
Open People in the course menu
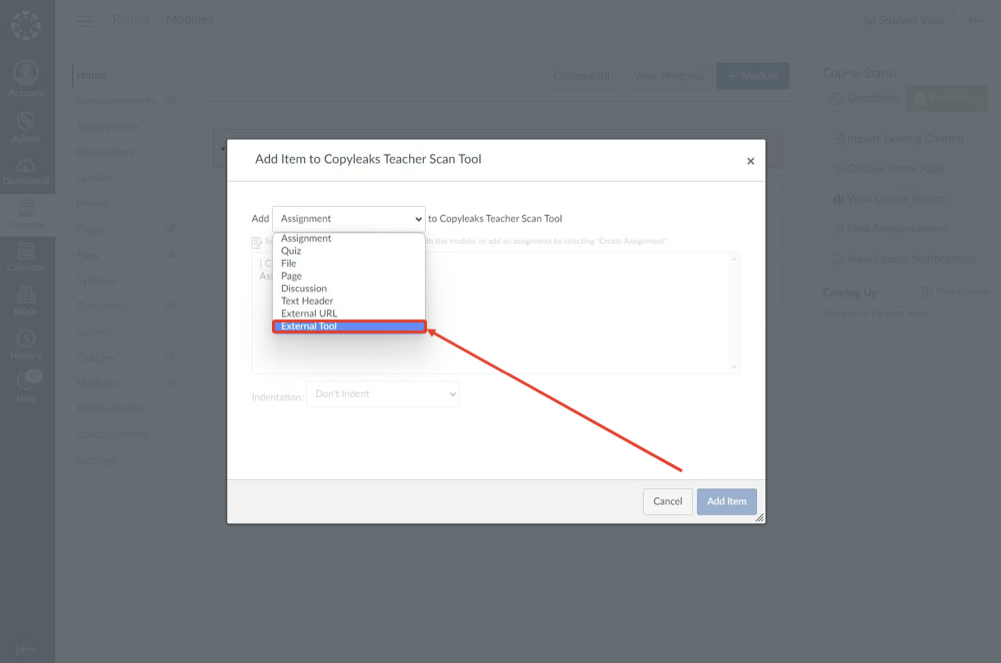click(x=93, y=204)
